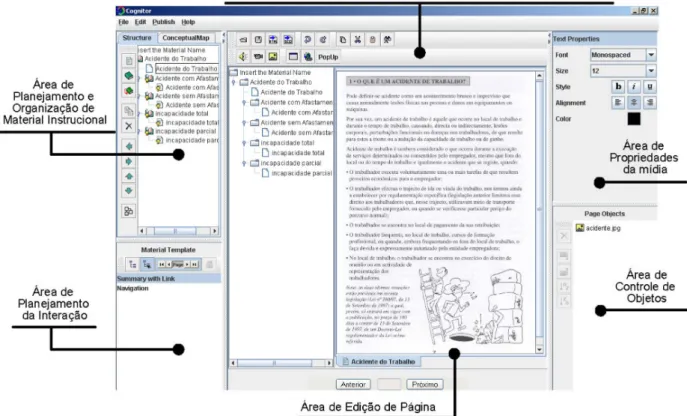Click the hierarchy organize icon in Structure sidebar

click(x=129, y=211)
